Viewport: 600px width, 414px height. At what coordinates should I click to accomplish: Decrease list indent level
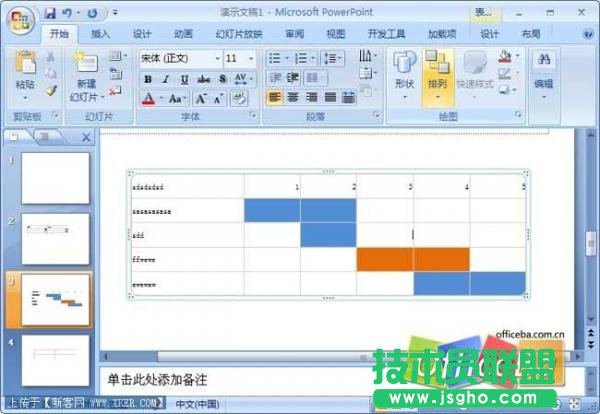(276, 78)
